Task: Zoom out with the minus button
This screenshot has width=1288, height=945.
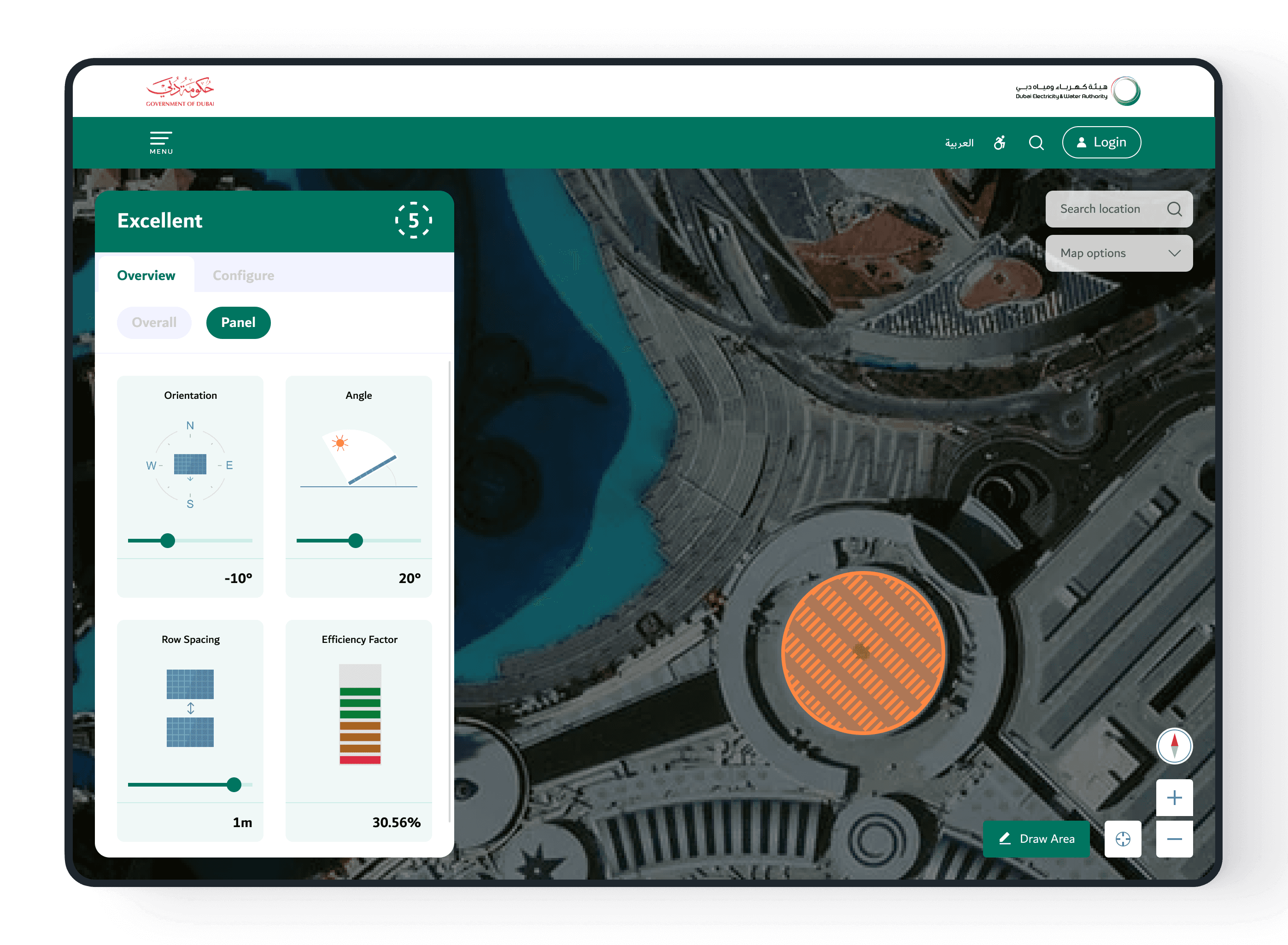Action: pos(1174,839)
